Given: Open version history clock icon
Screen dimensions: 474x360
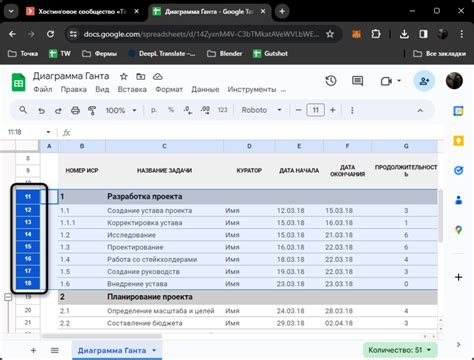Looking at the screenshot, I should 331,81.
